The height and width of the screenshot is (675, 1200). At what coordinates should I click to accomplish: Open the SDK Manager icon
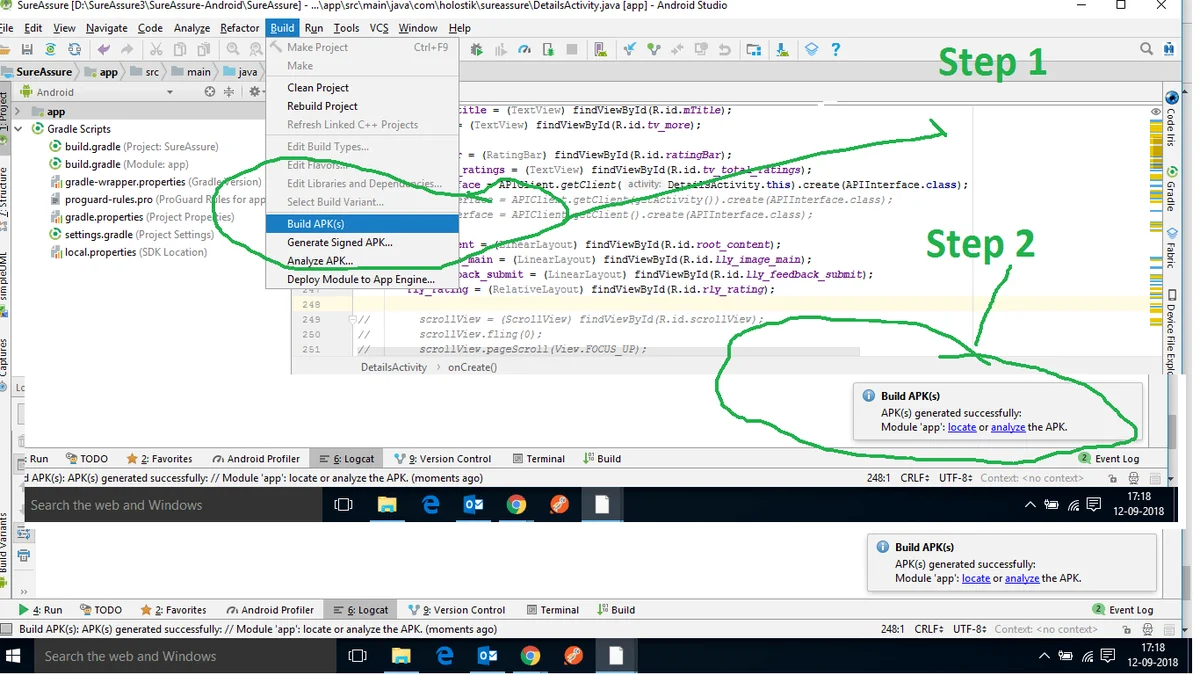782,49
